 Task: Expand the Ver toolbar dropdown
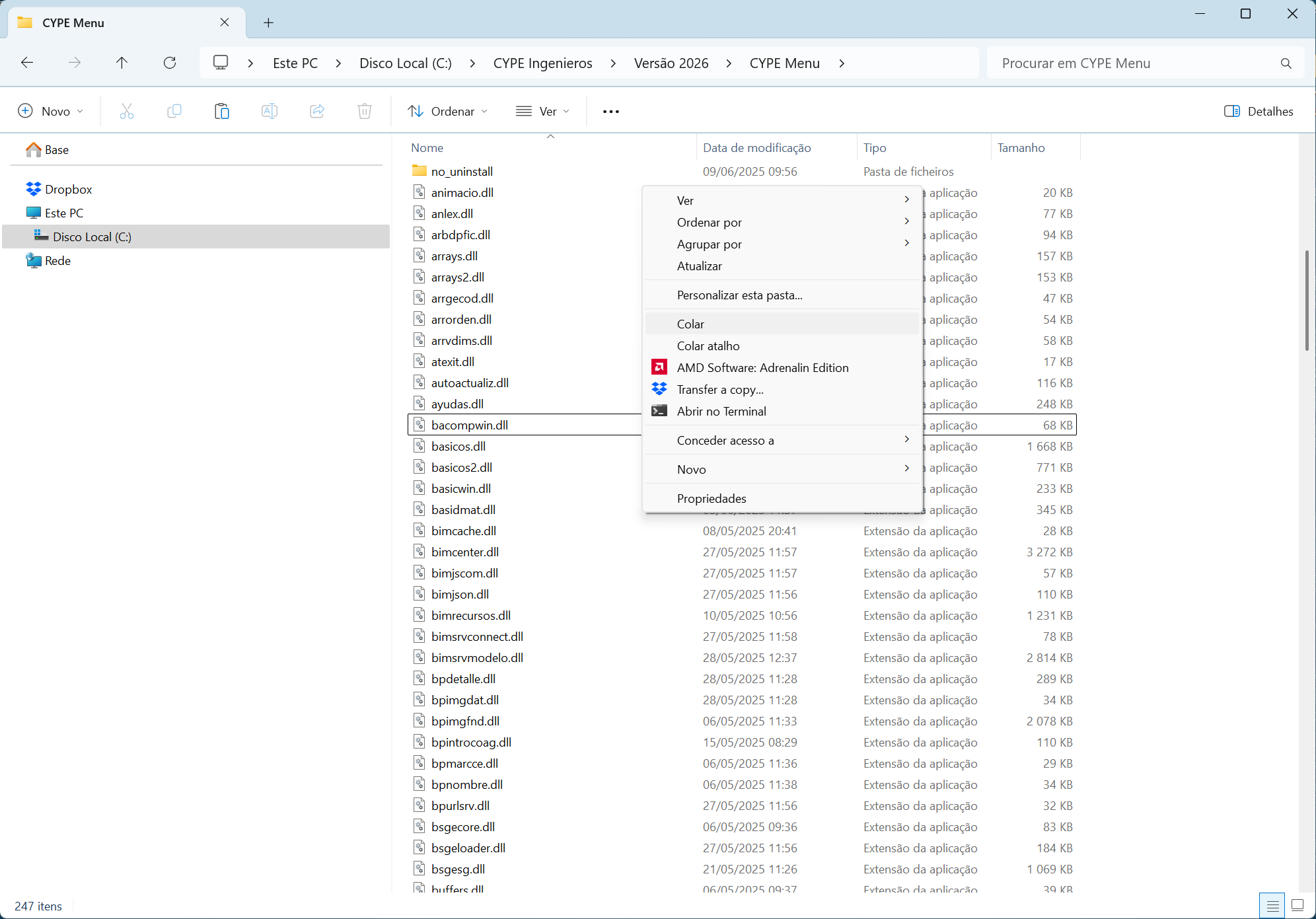pos(543,111)
